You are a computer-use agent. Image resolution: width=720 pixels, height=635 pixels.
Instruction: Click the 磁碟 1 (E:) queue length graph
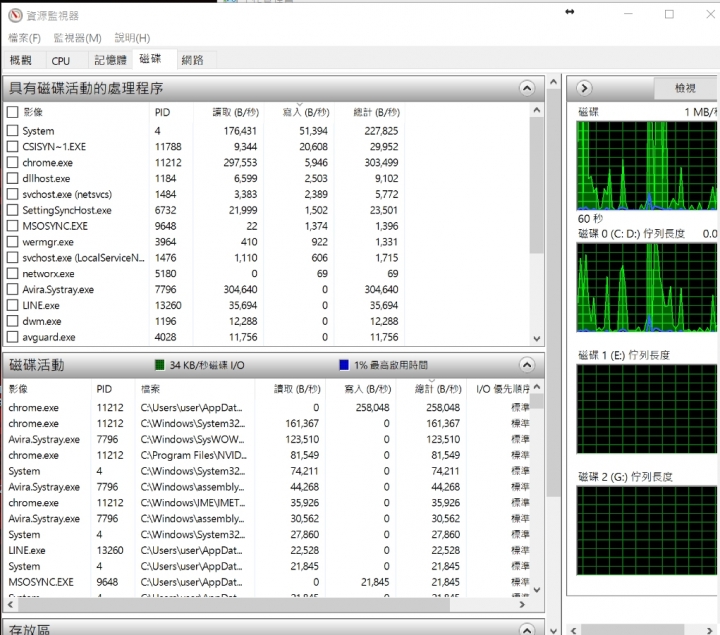pyautogui.click(x=647, y=409)
